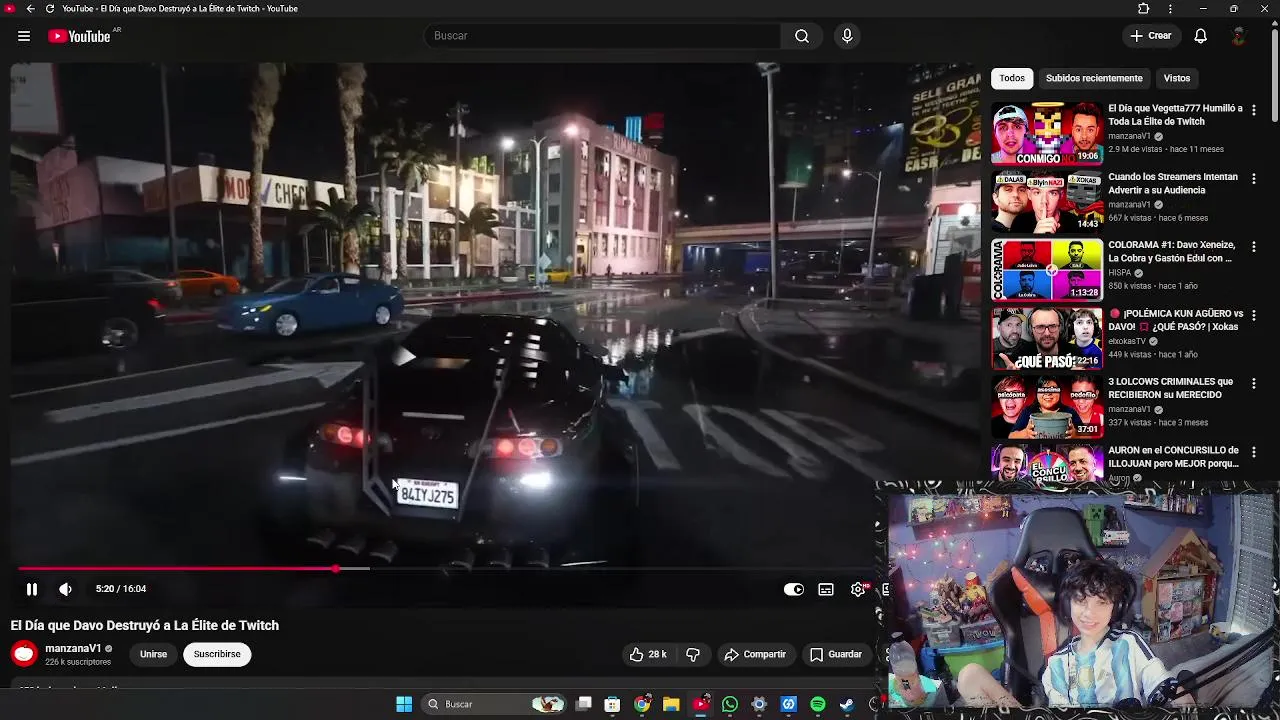Select the Subidos recientemente chip
The width and height of the screenshot is (1280, 720).
(x=1094, y=78)
